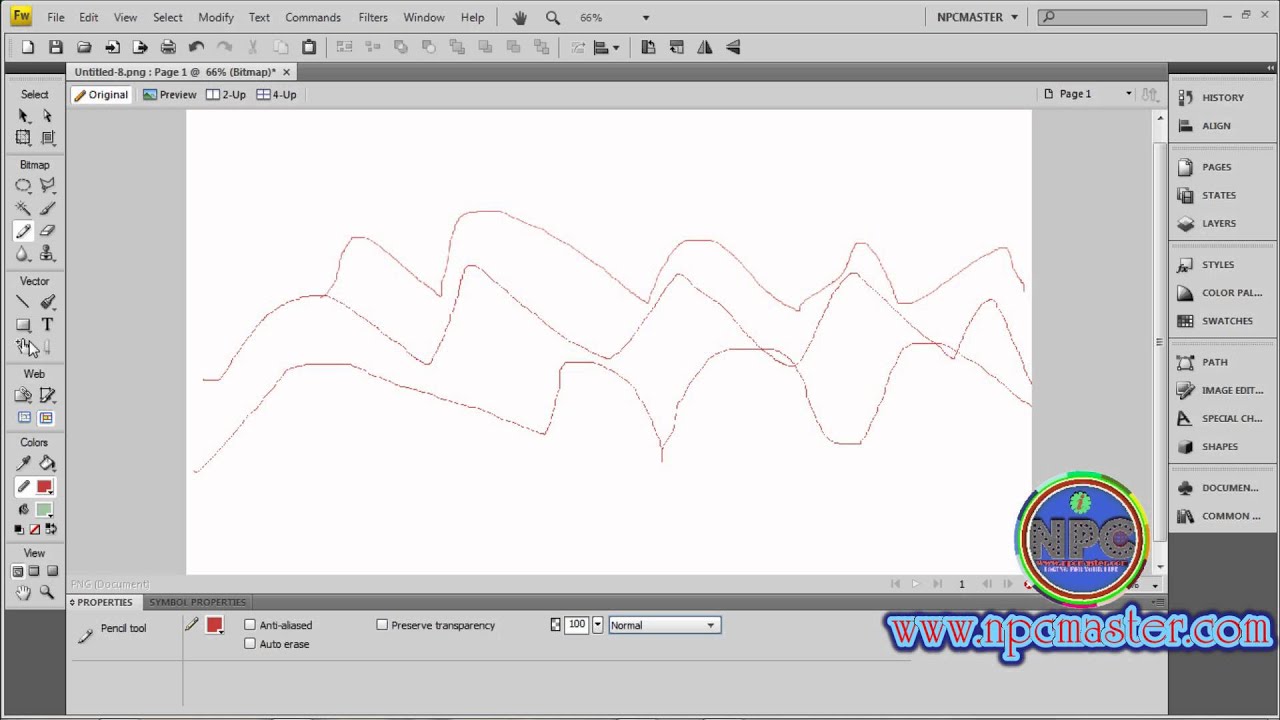Image resolution: width=1280 pixels, height=720 pixels.
Task: Select the Pointer tool
Action: click(x=23, y=116)
